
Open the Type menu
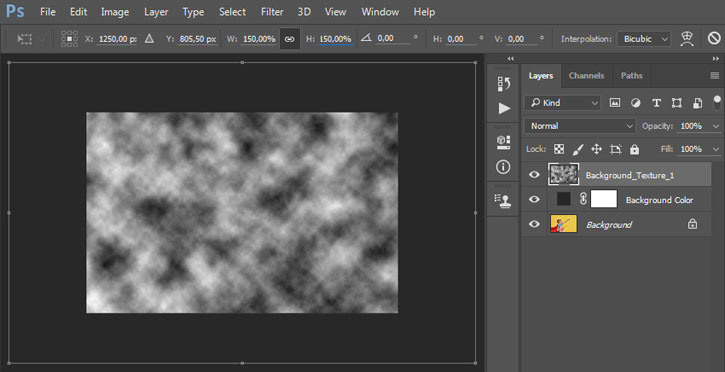(193, 12)
